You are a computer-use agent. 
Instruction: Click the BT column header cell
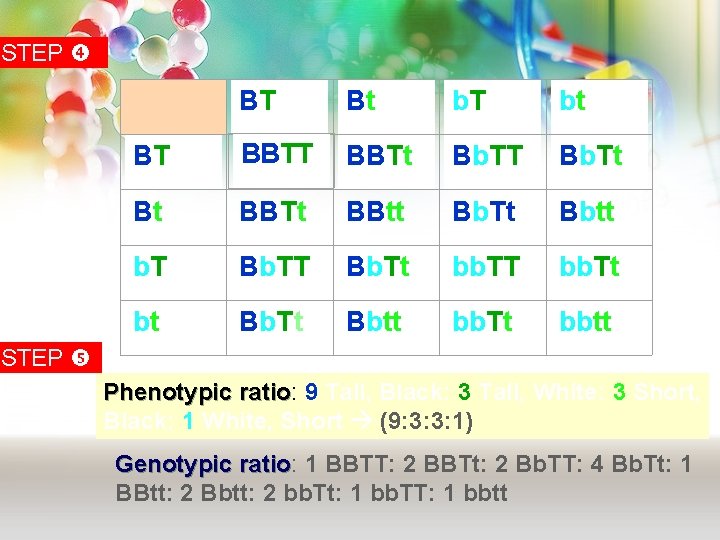[280, 107]
